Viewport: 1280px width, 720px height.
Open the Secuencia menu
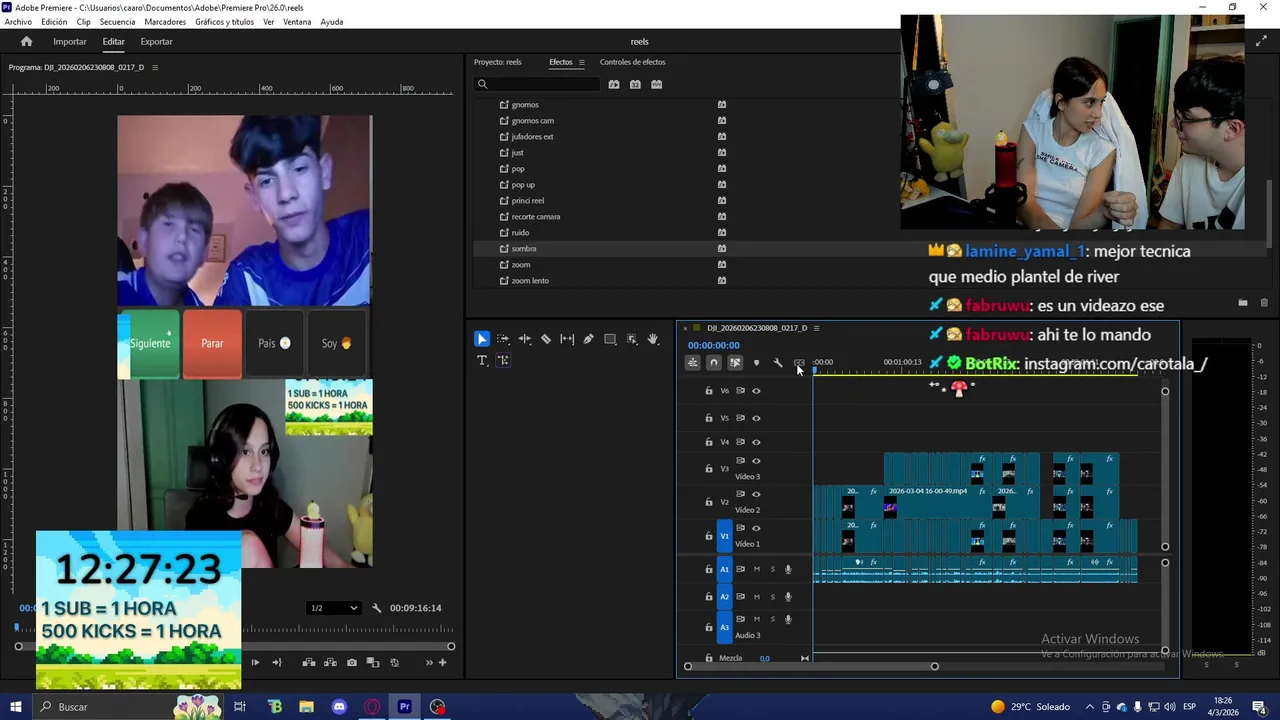[117, 22]
